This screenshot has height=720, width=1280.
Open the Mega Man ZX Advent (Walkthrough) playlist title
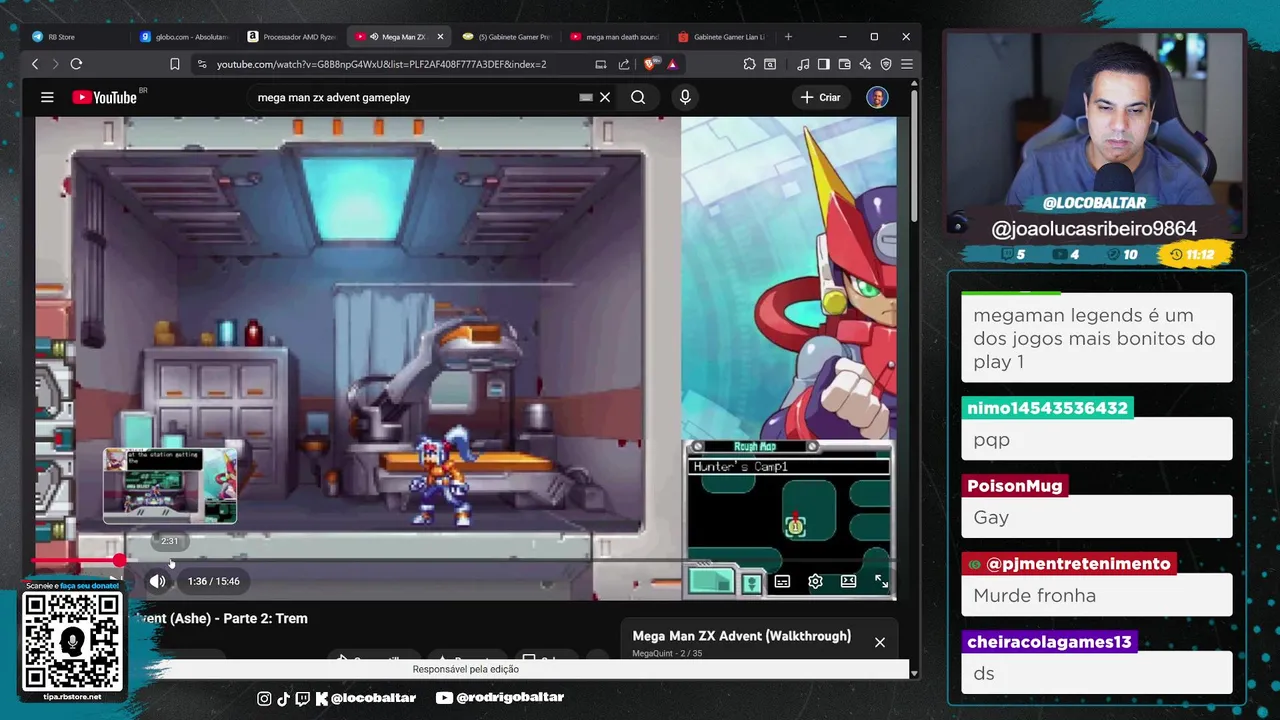point(742,636)
